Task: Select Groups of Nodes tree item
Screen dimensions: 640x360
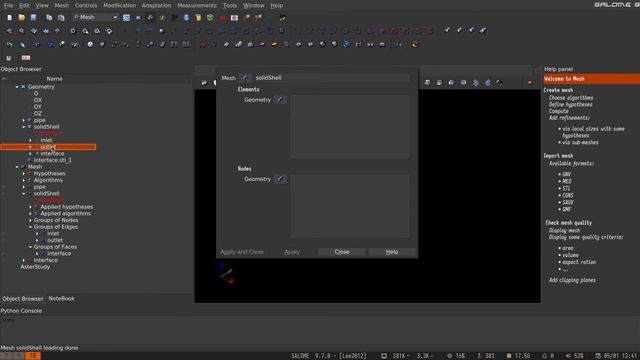Action: click(x=56, y=220)
